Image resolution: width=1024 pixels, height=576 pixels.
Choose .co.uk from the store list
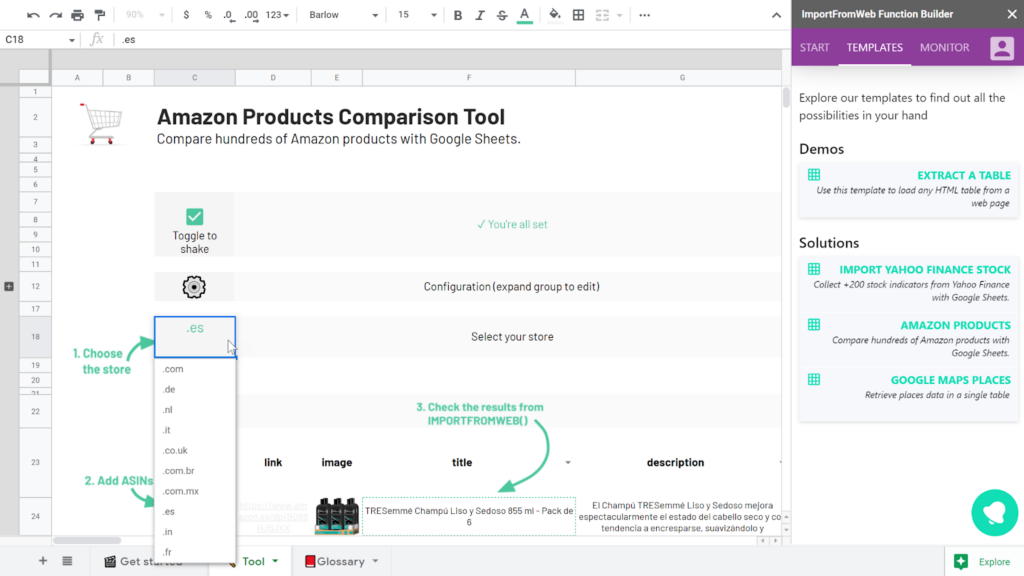pos(175,451)
